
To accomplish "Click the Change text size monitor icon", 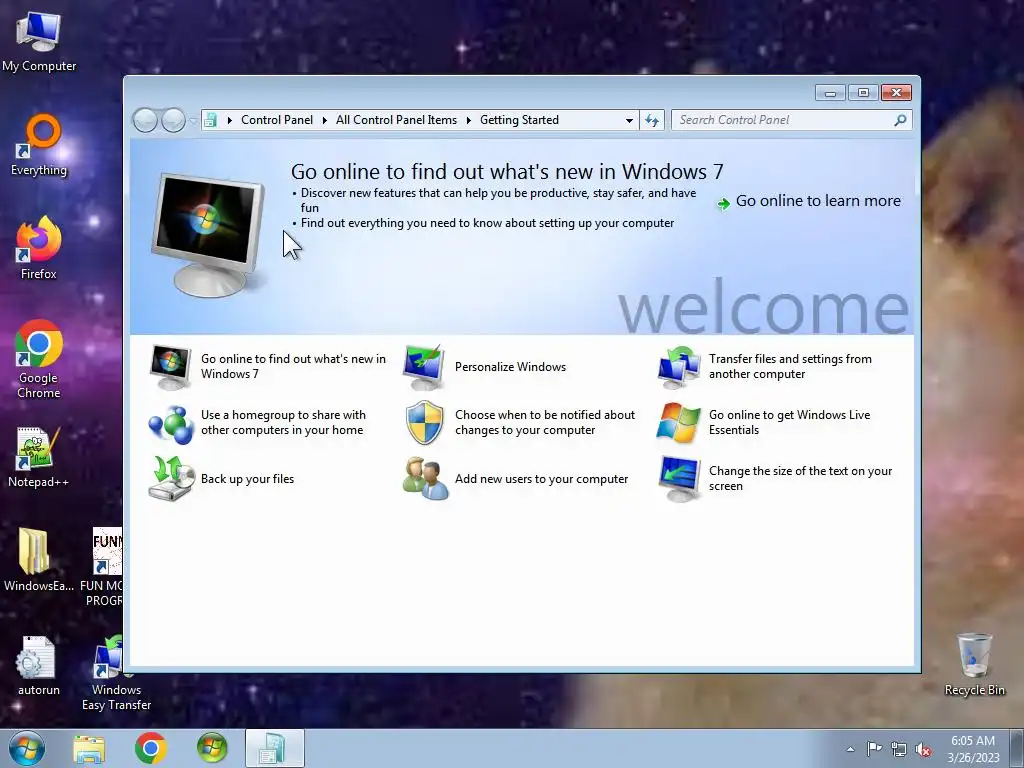I will tap(679, 479).
